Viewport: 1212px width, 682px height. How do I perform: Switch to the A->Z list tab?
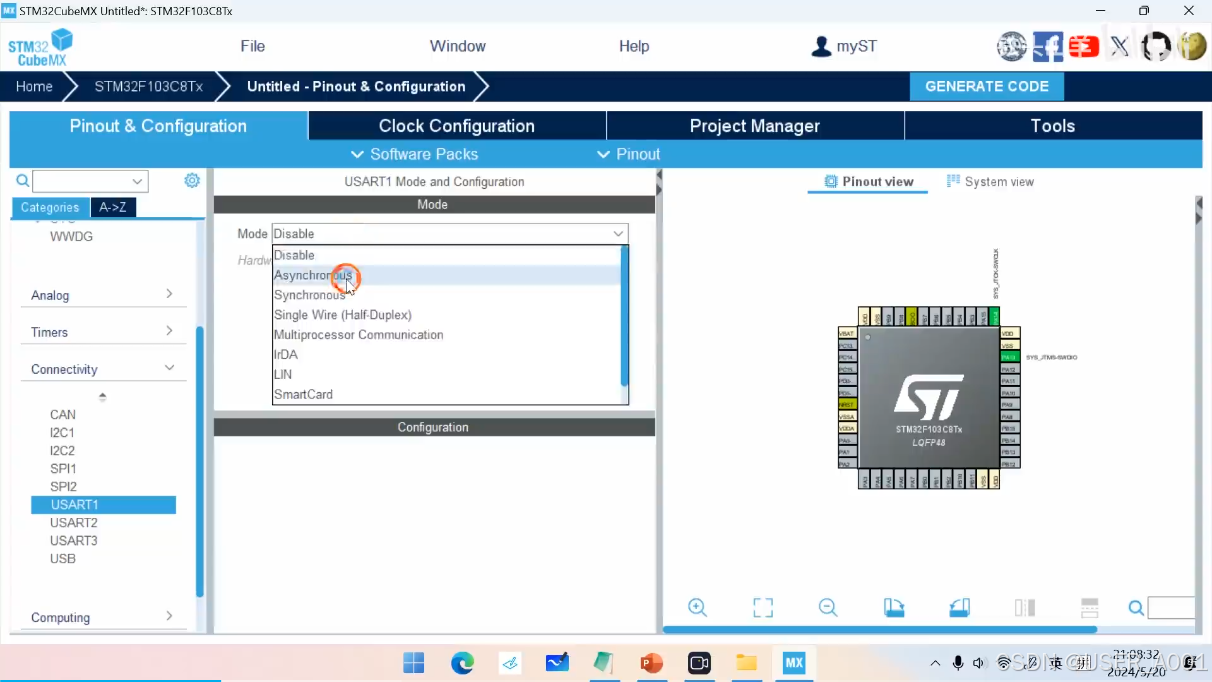pyautogui.click(x=113, y=207)
